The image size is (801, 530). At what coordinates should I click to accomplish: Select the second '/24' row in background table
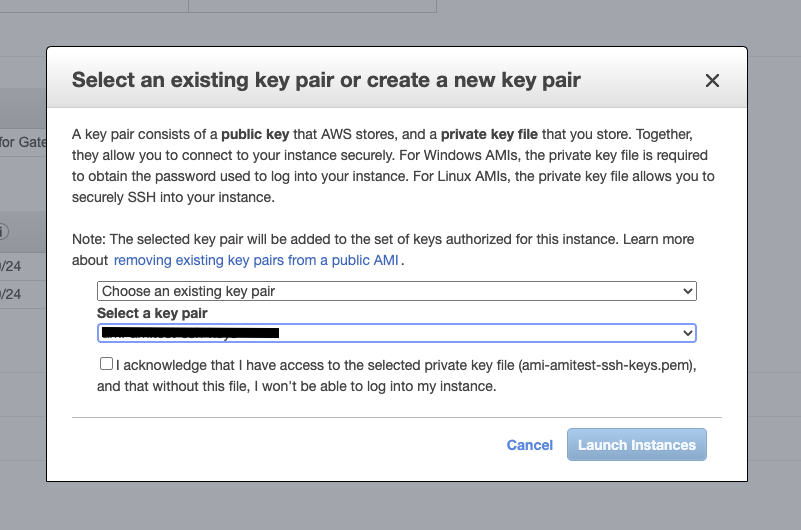point(12,294)
